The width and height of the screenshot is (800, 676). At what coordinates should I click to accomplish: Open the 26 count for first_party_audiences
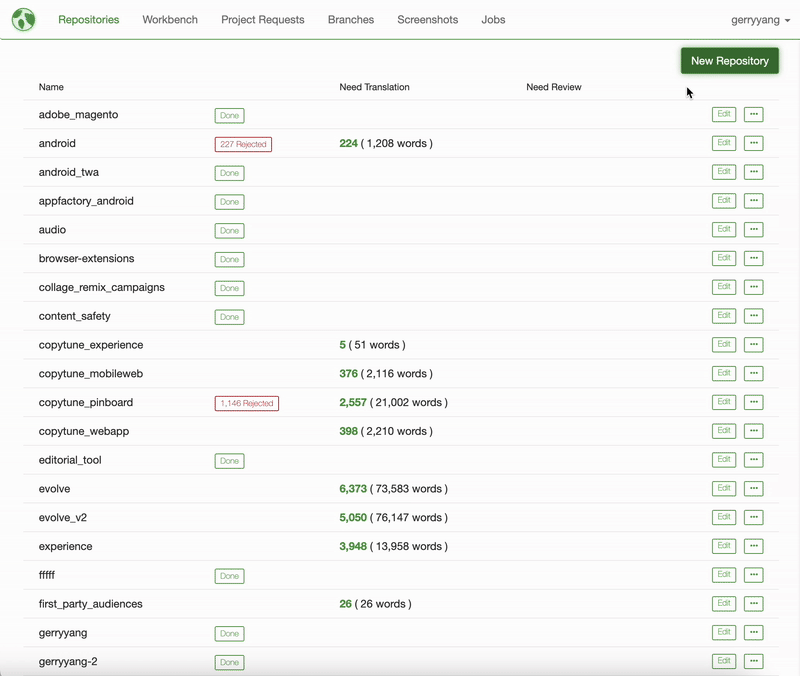(345, 604)
